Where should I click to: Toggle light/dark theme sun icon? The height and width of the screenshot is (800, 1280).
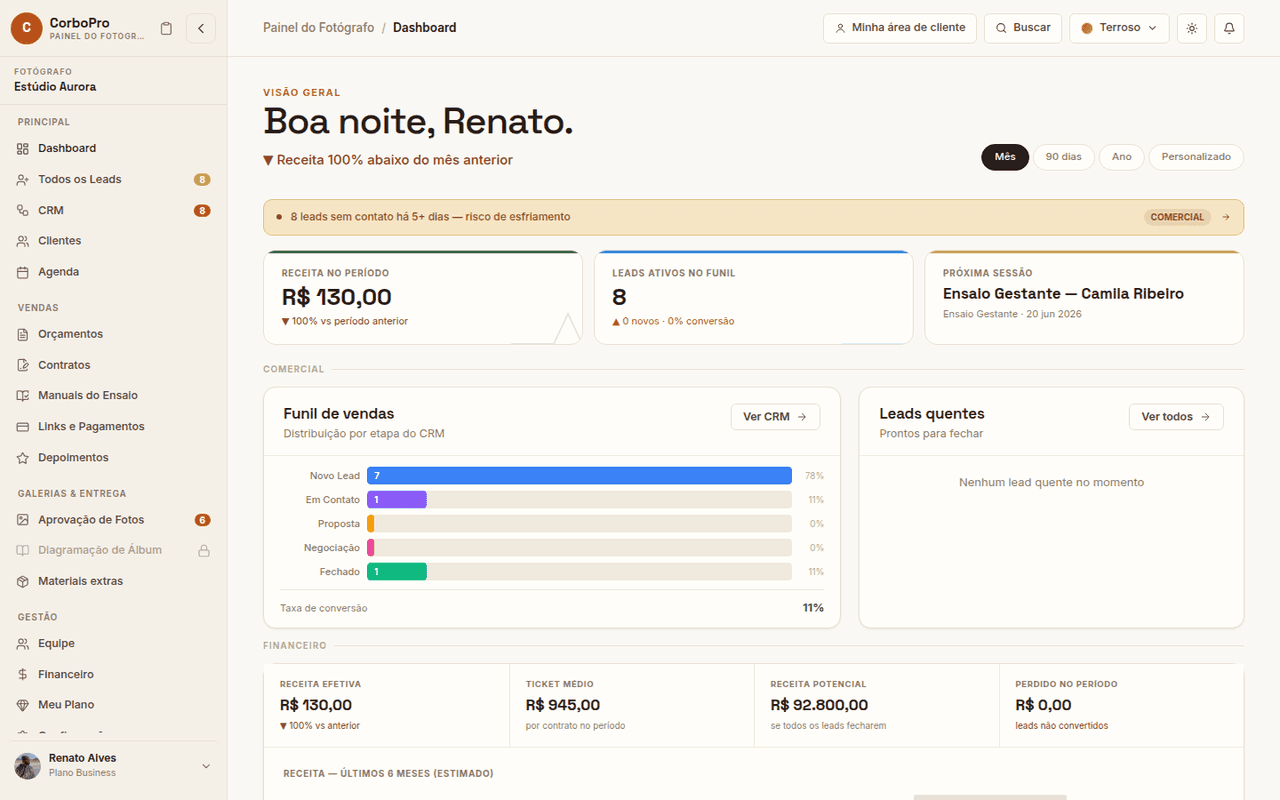1192,28
